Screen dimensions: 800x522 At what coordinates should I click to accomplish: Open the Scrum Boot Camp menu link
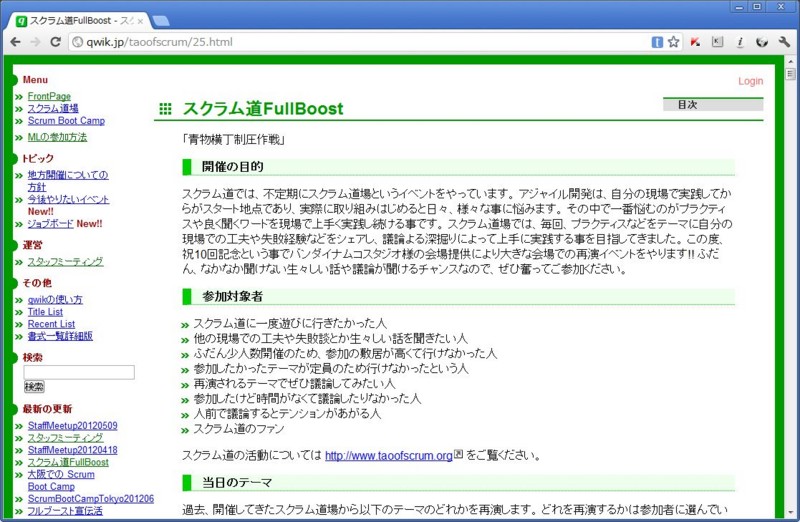(x=66, y=120)
